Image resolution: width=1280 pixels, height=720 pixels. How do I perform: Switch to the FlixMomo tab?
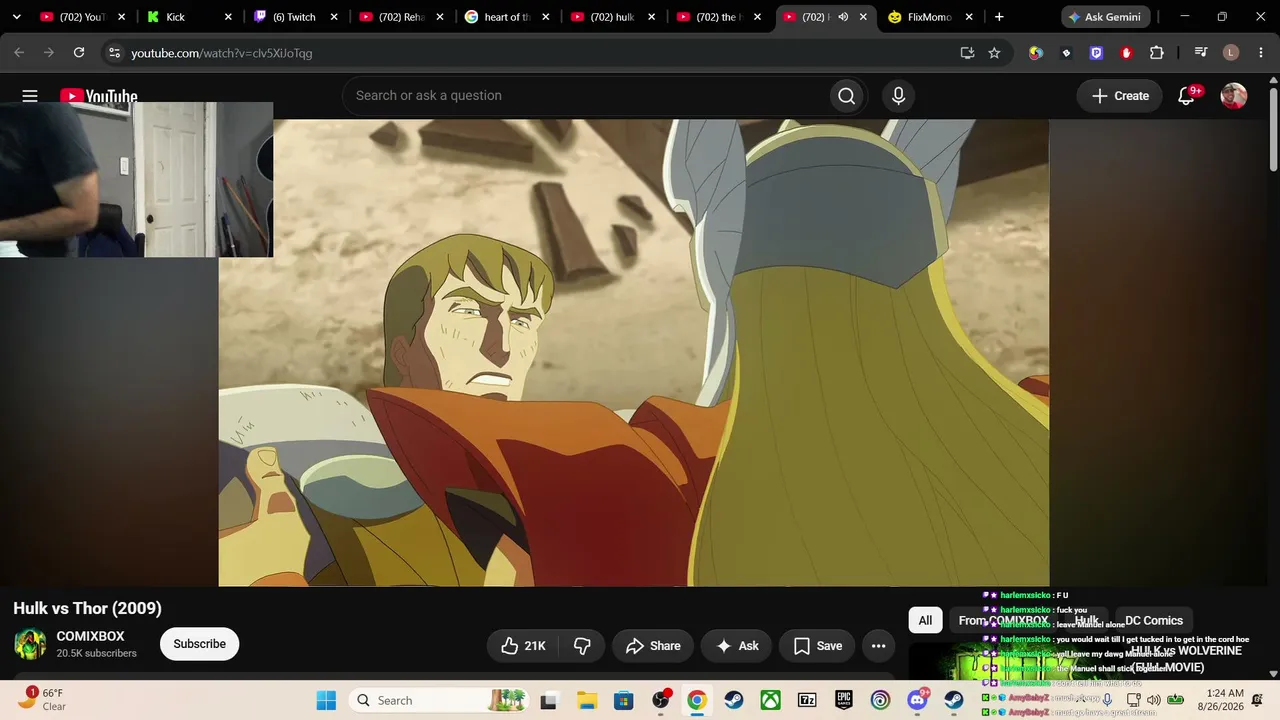(929, 17)
